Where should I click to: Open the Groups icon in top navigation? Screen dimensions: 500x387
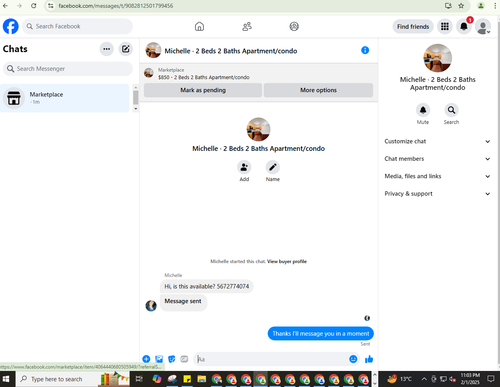[294, 26]
